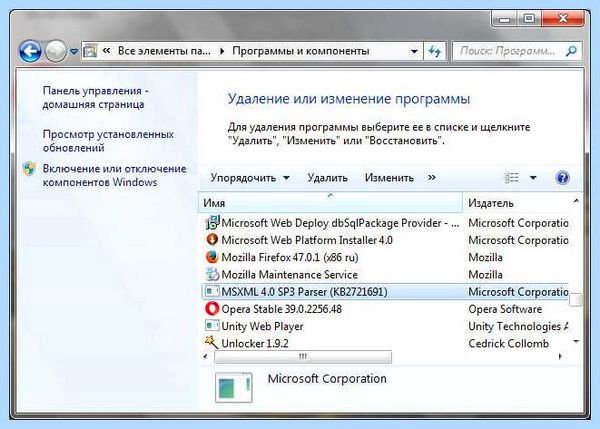The height and width of the screenshot is (429, 600).
Task: Click the "Изменить" toolbar button
Action: (x=389, y=178)
